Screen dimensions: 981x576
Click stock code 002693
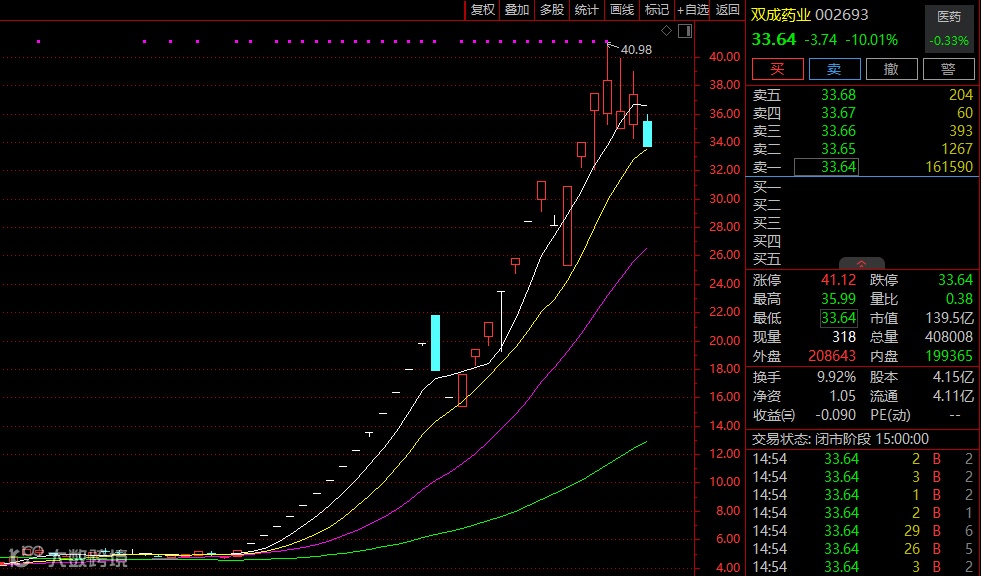point(841,15)
